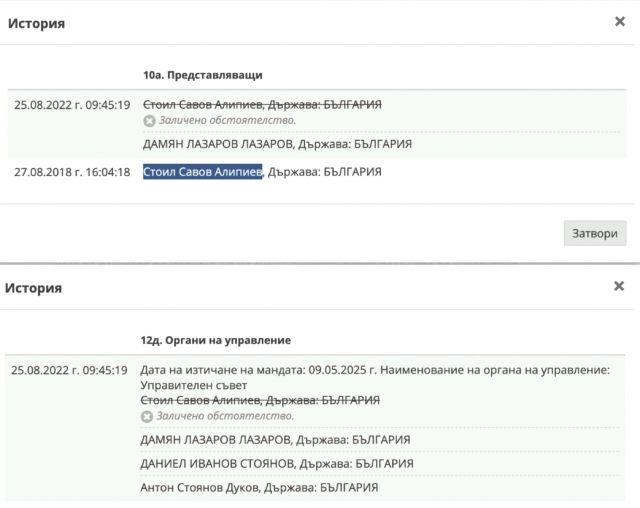This screenshot has width=640, height=508.
Task: Click Заличено обстоятелство label in the 10а section
Action: pos(227,121)
